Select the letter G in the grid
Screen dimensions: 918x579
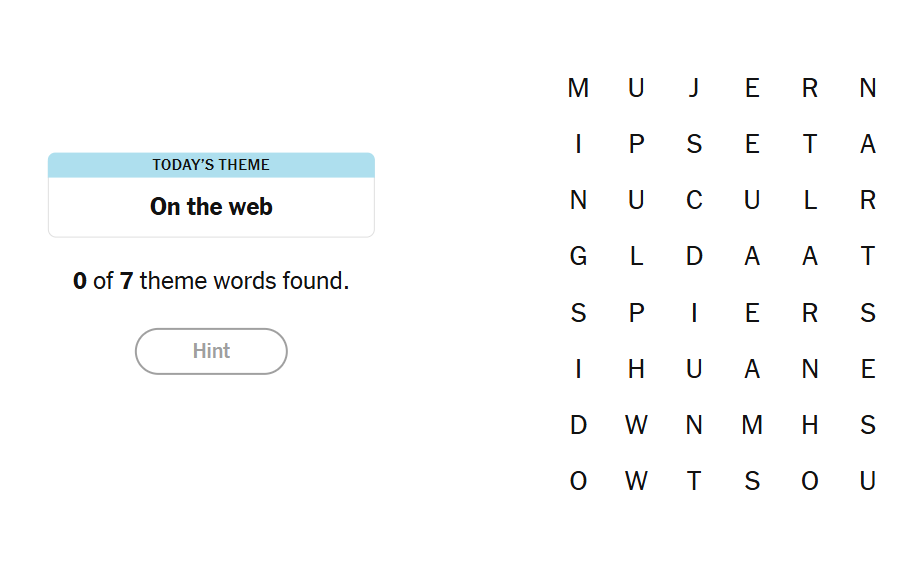pyautogui.click(x=578, y=257)
